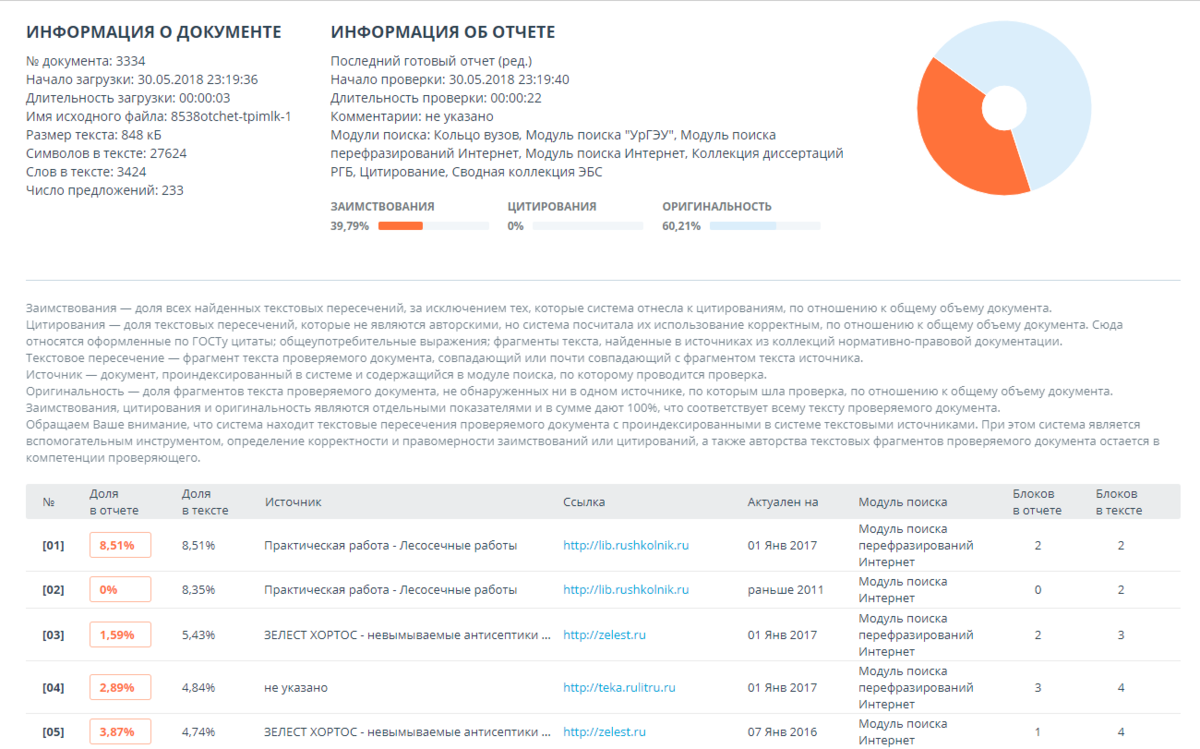The width and height of the screenshot is (1200, 749).
Task: Click the 'Длительность проверки: 00:00:22' line
Action: pos(436,98)
